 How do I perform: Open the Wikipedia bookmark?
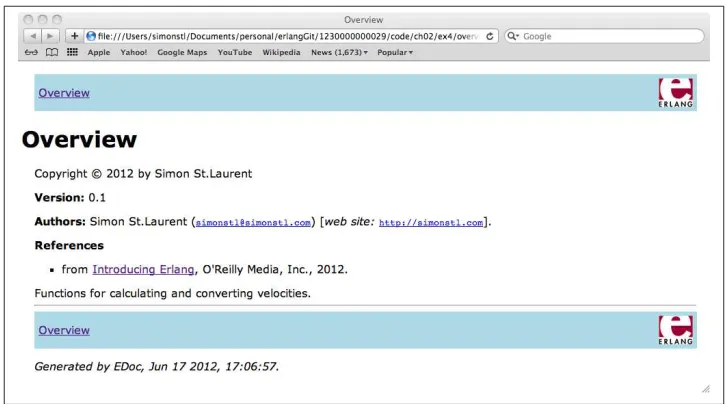(281, 52)
